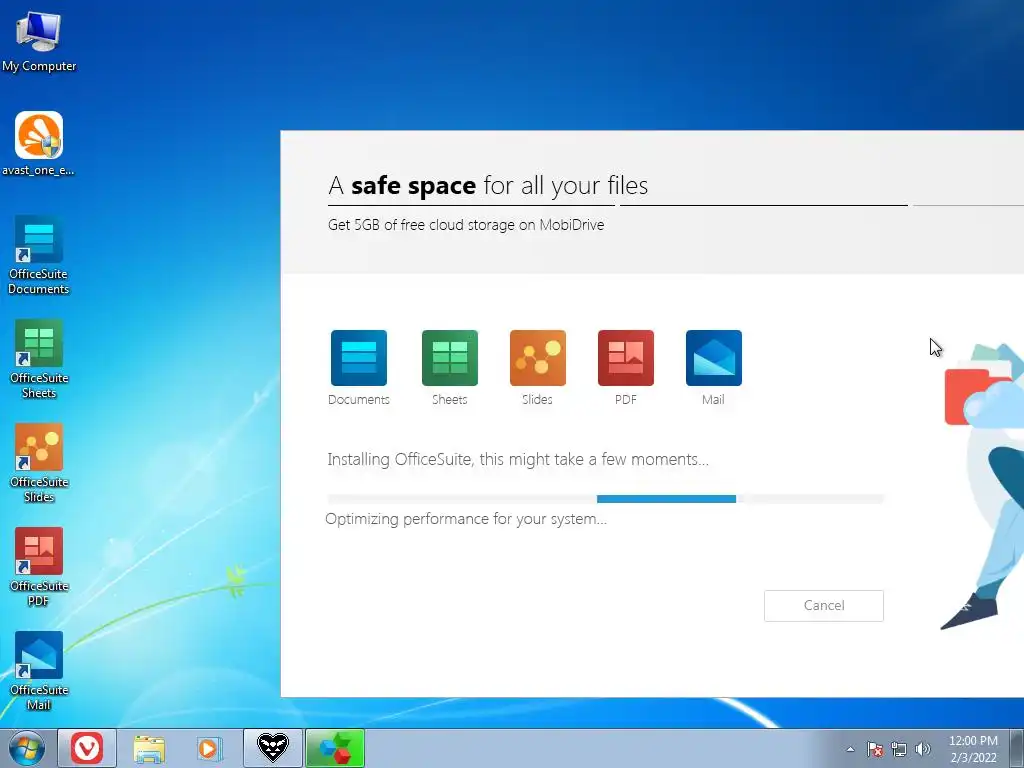
Task: Switch to the heart-face app on the taskbar
Action: (272, 748)
